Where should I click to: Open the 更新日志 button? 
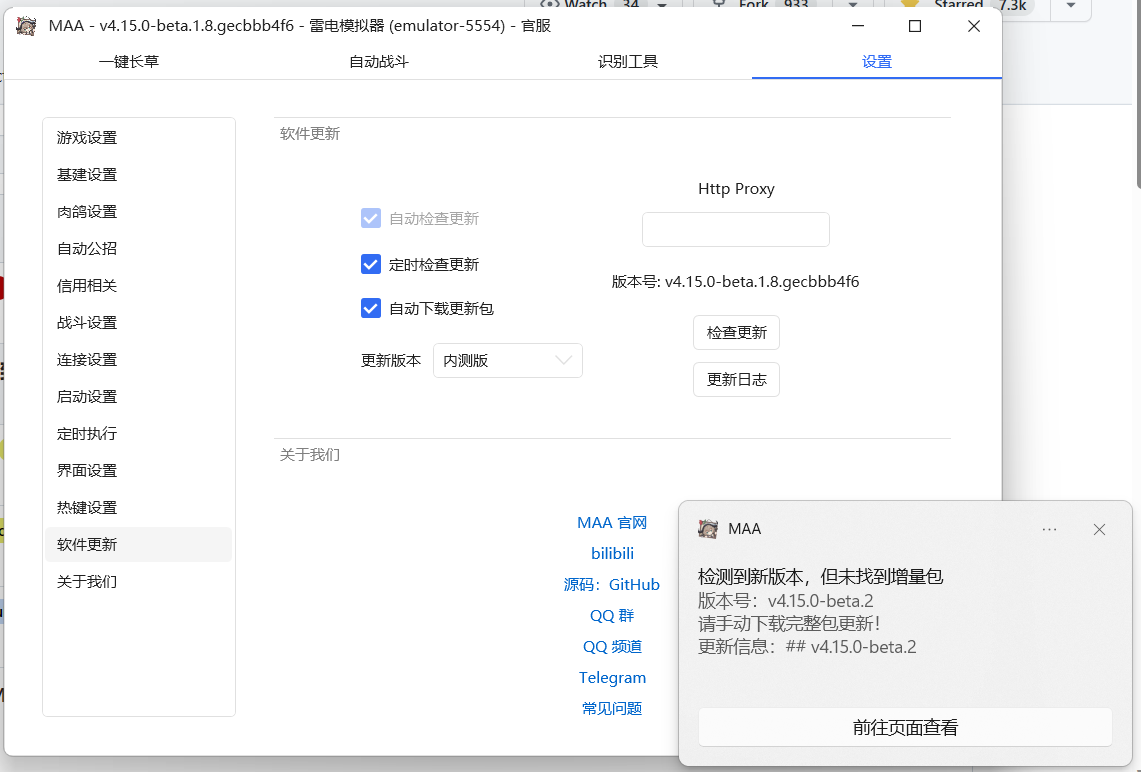(736, 379)
